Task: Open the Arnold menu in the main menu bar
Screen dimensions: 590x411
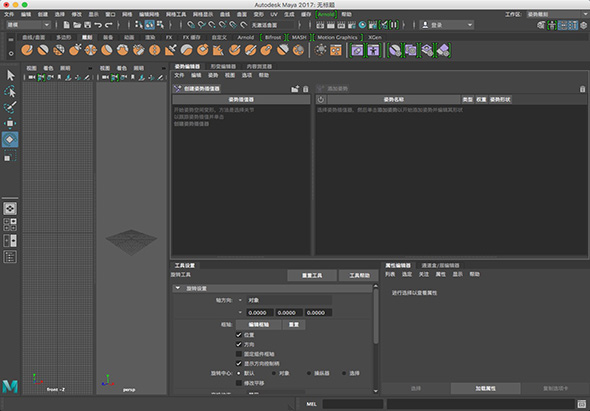Action: pyautogui.click(x=326, y=14)
